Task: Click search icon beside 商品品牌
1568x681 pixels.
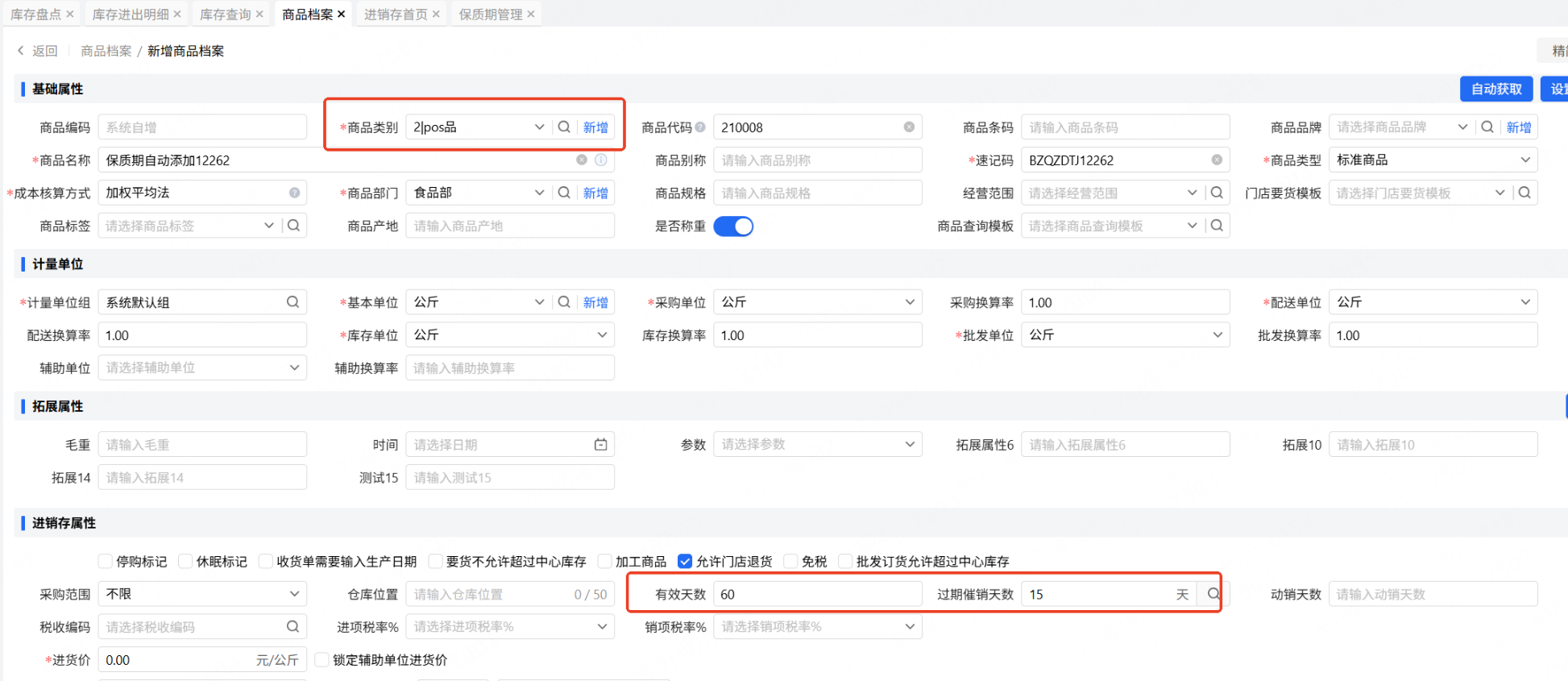Action: point(1487,127)
